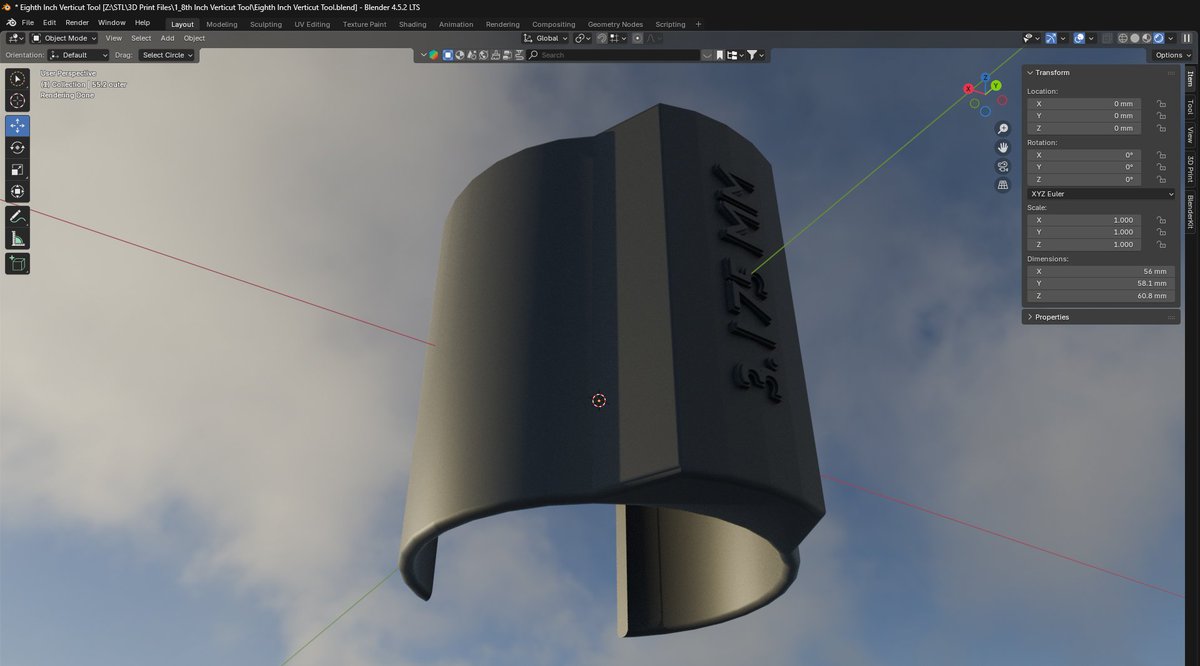Toggle viewport gizmos display
Image resolution: width=1200 pixels, height=666 pixels.
click(x=1051, y=38)
